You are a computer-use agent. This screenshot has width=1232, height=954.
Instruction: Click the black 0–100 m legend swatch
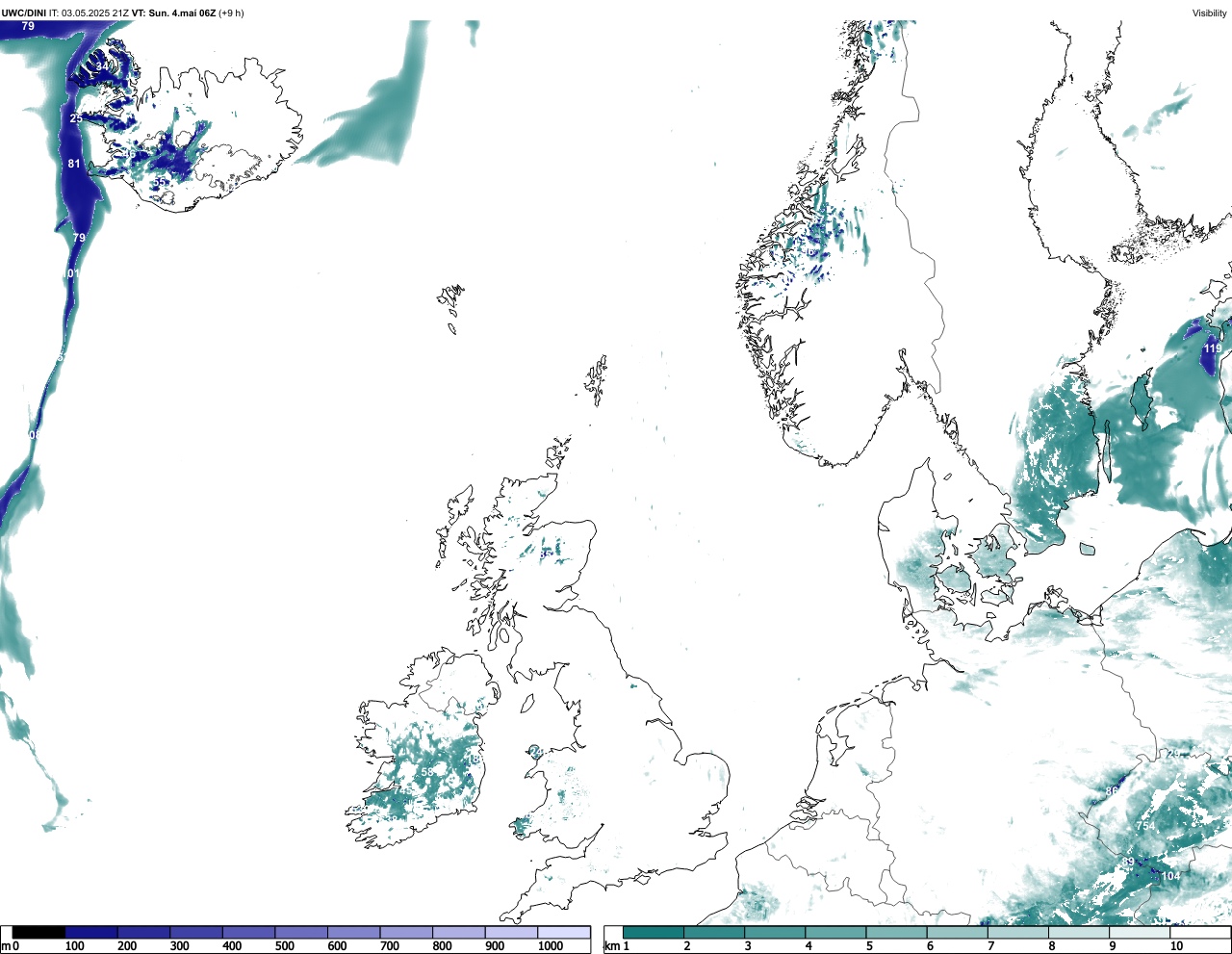[x=38, y=933]
